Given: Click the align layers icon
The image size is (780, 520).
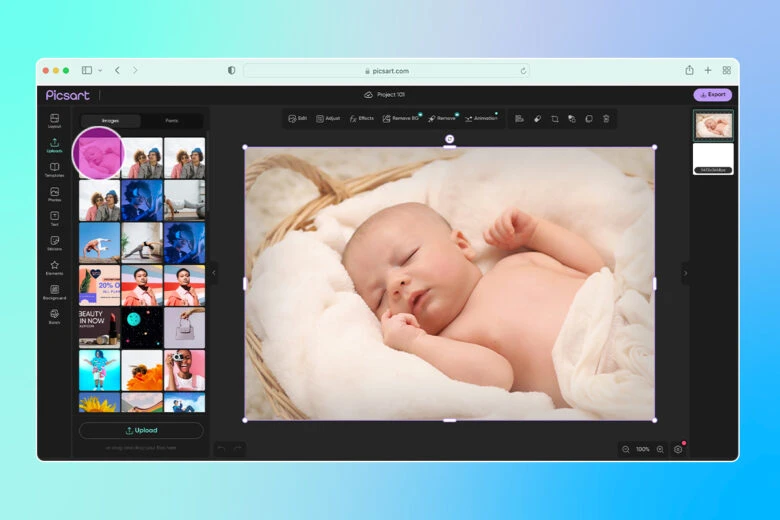Looking at the screenshot, I should [x=519, y=118].
